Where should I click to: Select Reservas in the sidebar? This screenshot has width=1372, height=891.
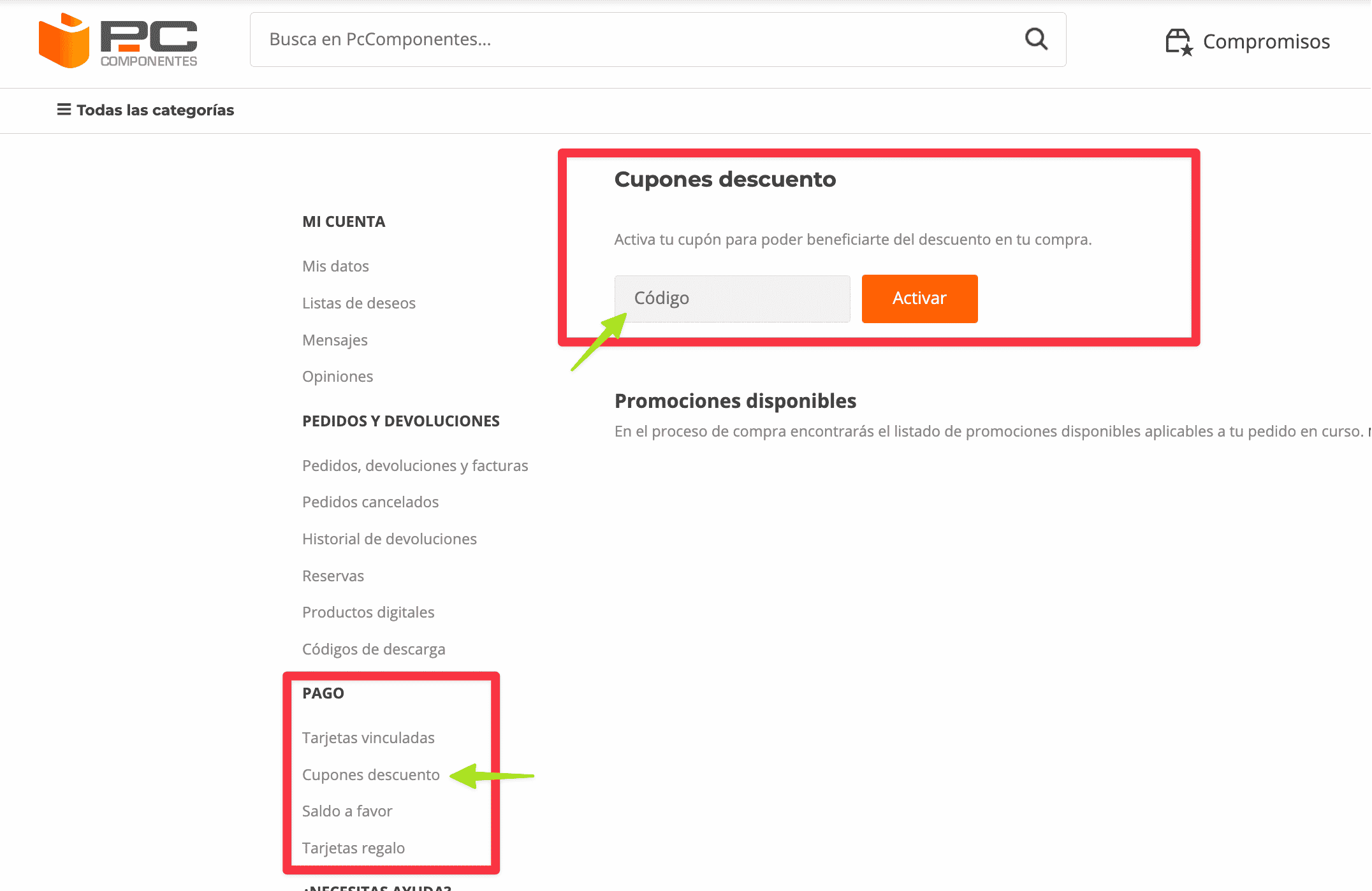(x=333, y=576)
